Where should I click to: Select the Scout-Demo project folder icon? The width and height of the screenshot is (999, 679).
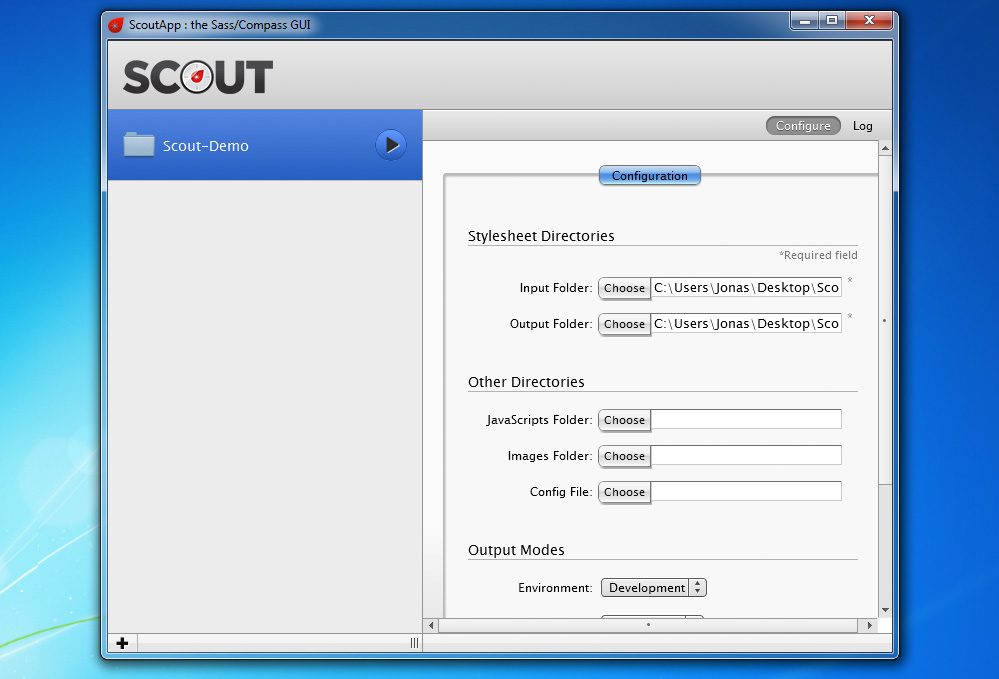point(139,144)
